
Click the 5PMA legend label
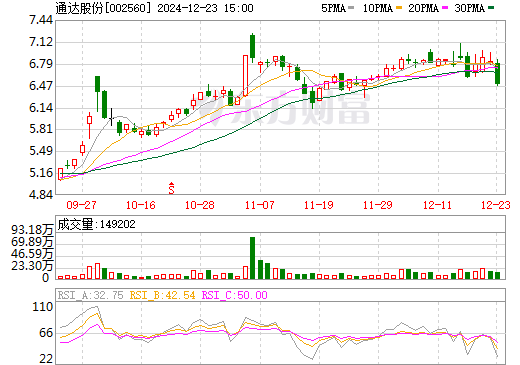pyautogui.click(x=333, y=8)
